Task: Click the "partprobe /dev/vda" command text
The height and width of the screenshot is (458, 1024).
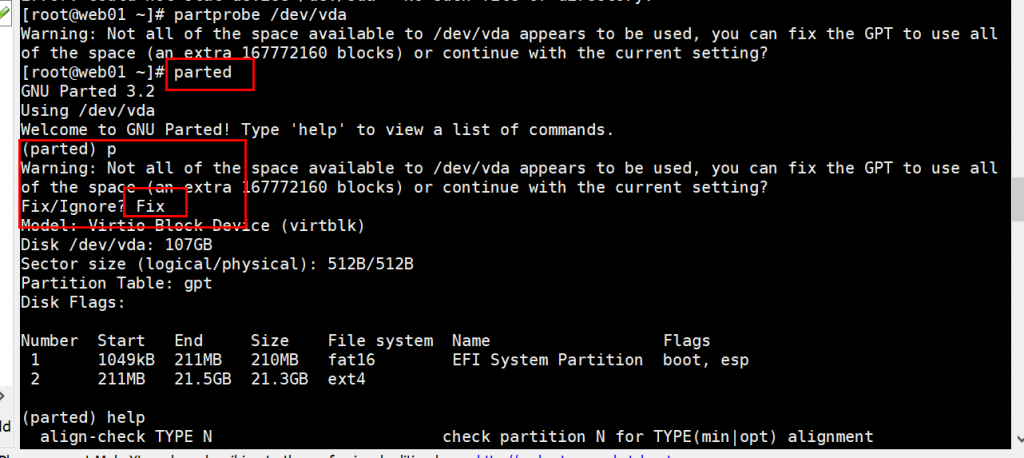Action: 260,14
